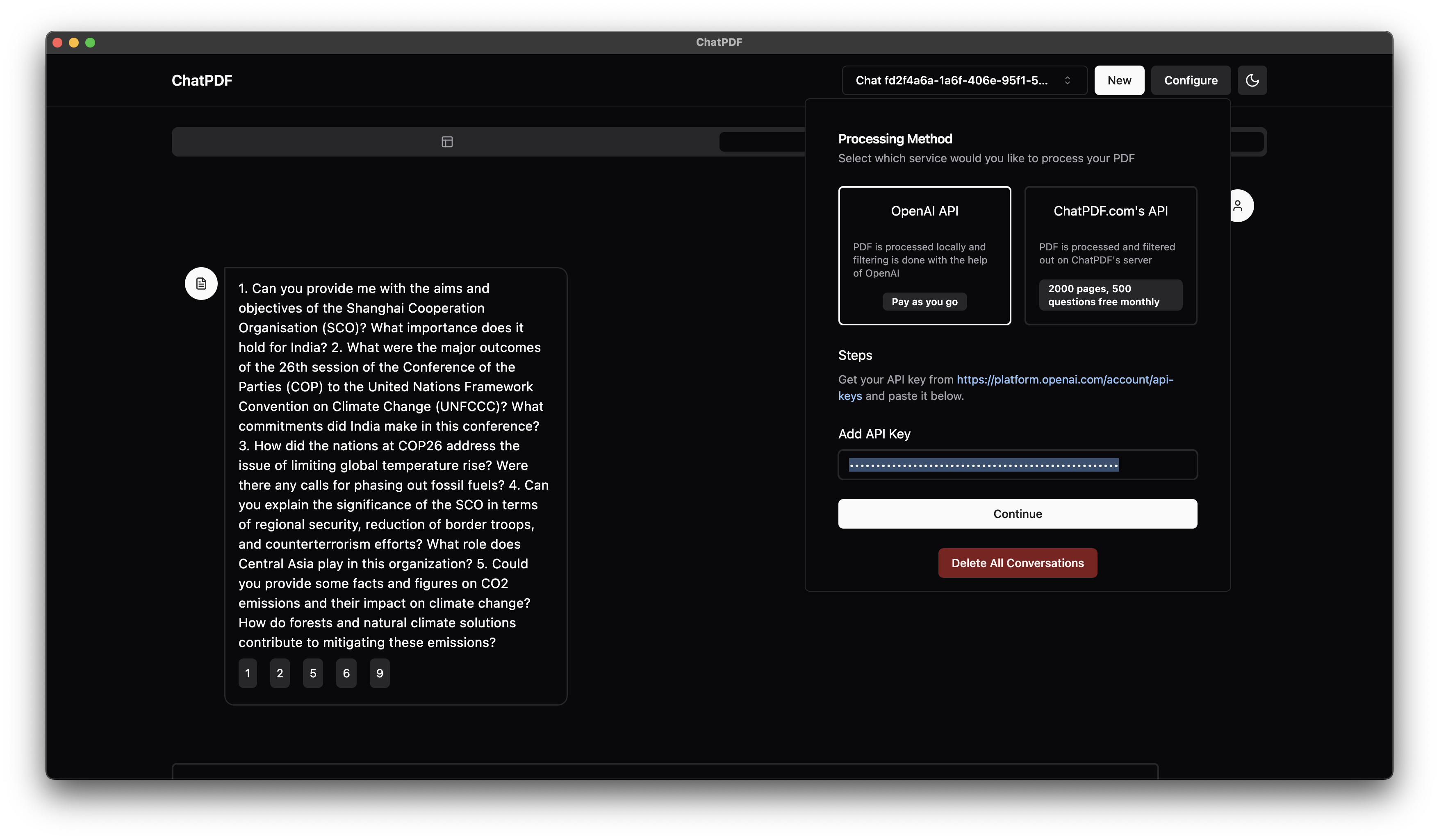Click the Pay as you go badge
The width and height of the screenshot is (1439, 840).
[x=924, y=301]
